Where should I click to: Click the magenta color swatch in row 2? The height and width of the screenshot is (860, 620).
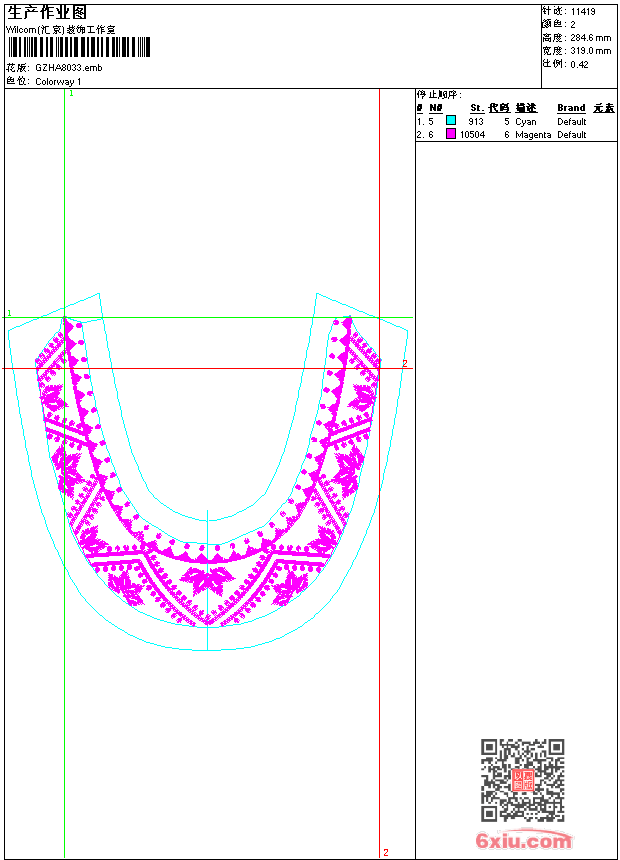(x=451, y=133)
